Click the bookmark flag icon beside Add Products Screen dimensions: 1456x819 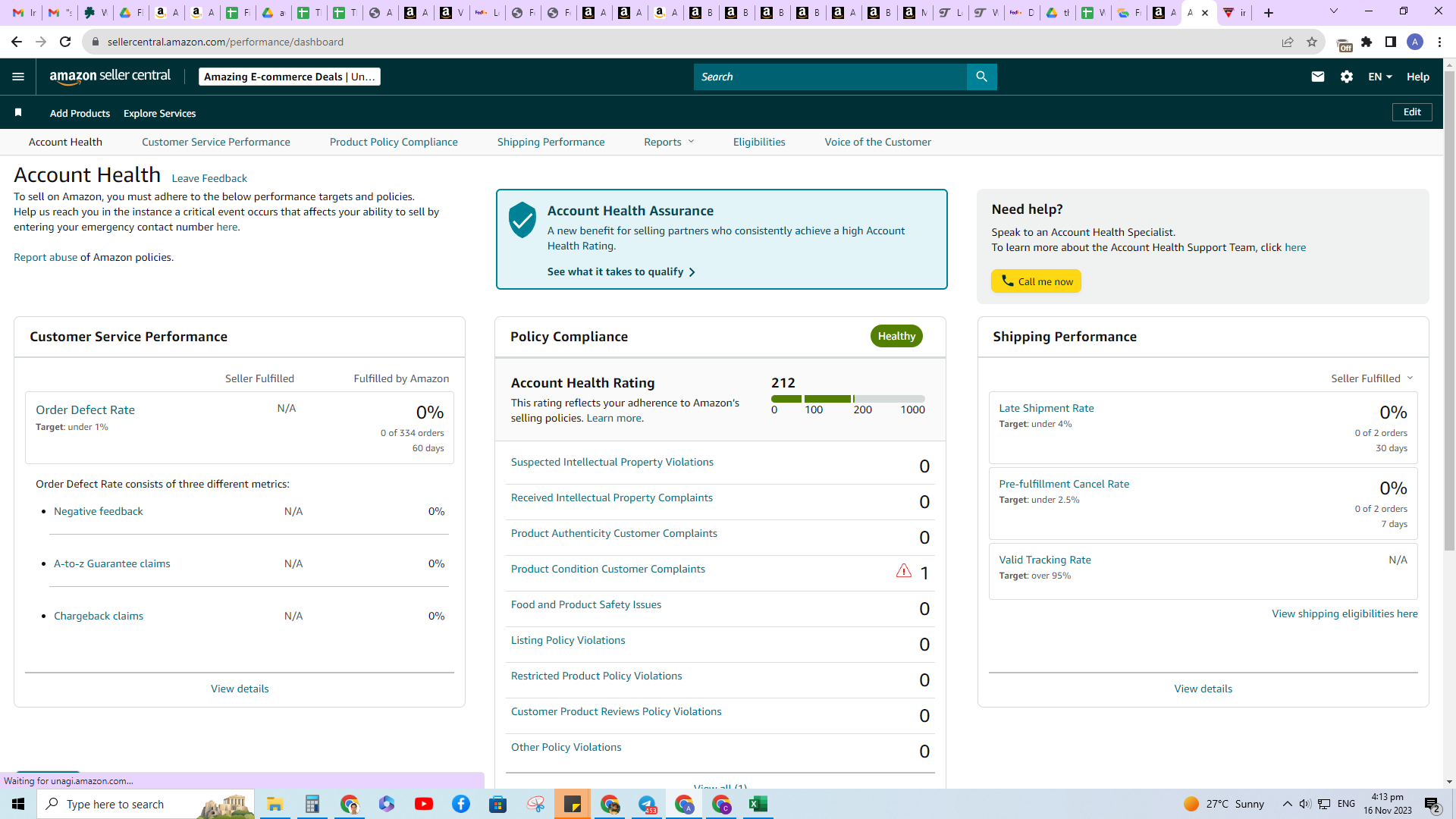[x=18, y=113]
